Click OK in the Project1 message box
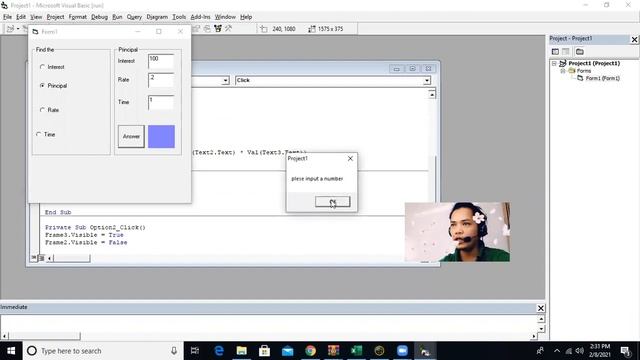The image size is (640, 360). (332, 202)
